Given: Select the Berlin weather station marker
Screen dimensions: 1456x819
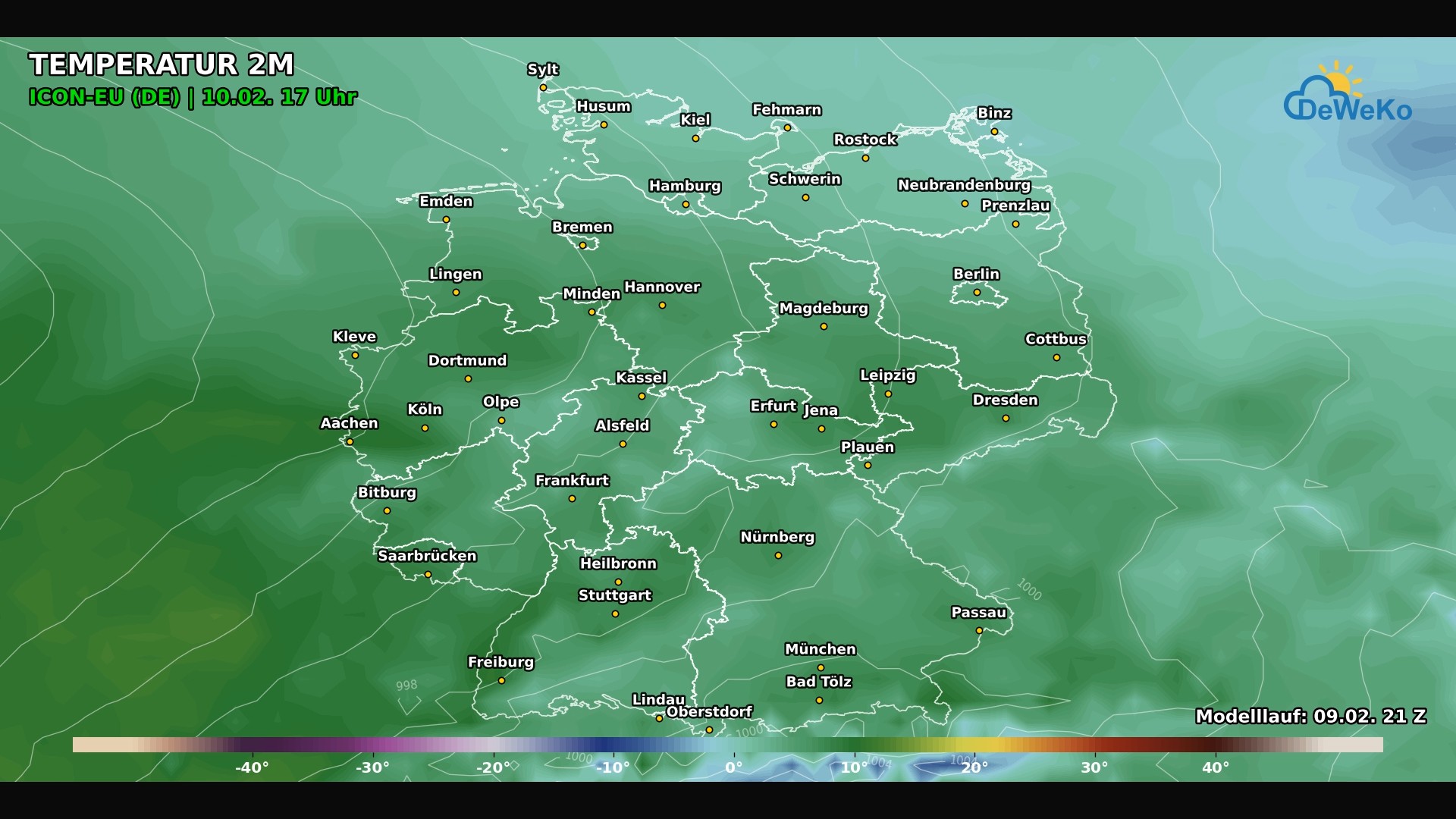Looking at the screenshot, I should [977, 291].
